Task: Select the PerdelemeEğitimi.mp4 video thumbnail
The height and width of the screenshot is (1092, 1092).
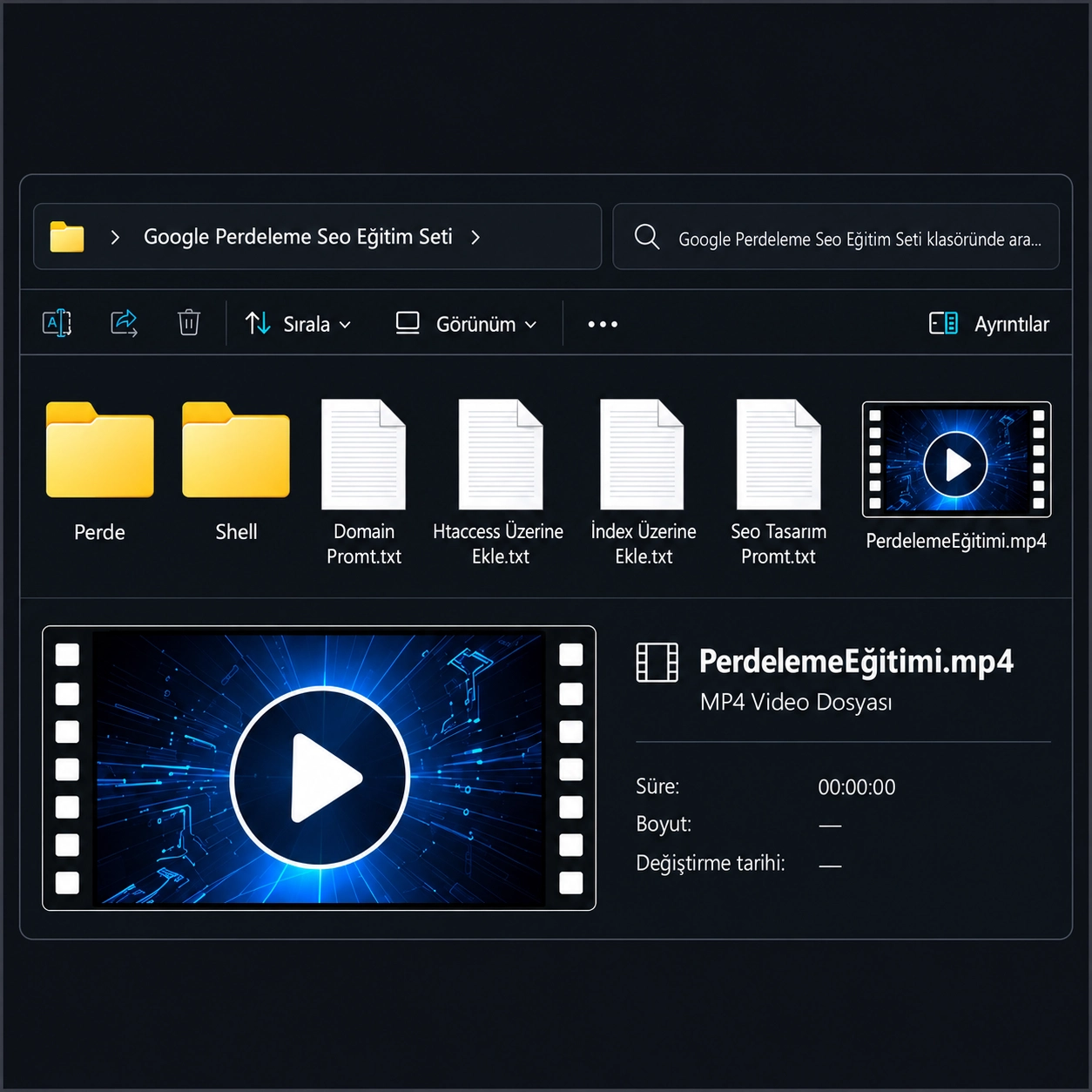Action: pos(956,460)
